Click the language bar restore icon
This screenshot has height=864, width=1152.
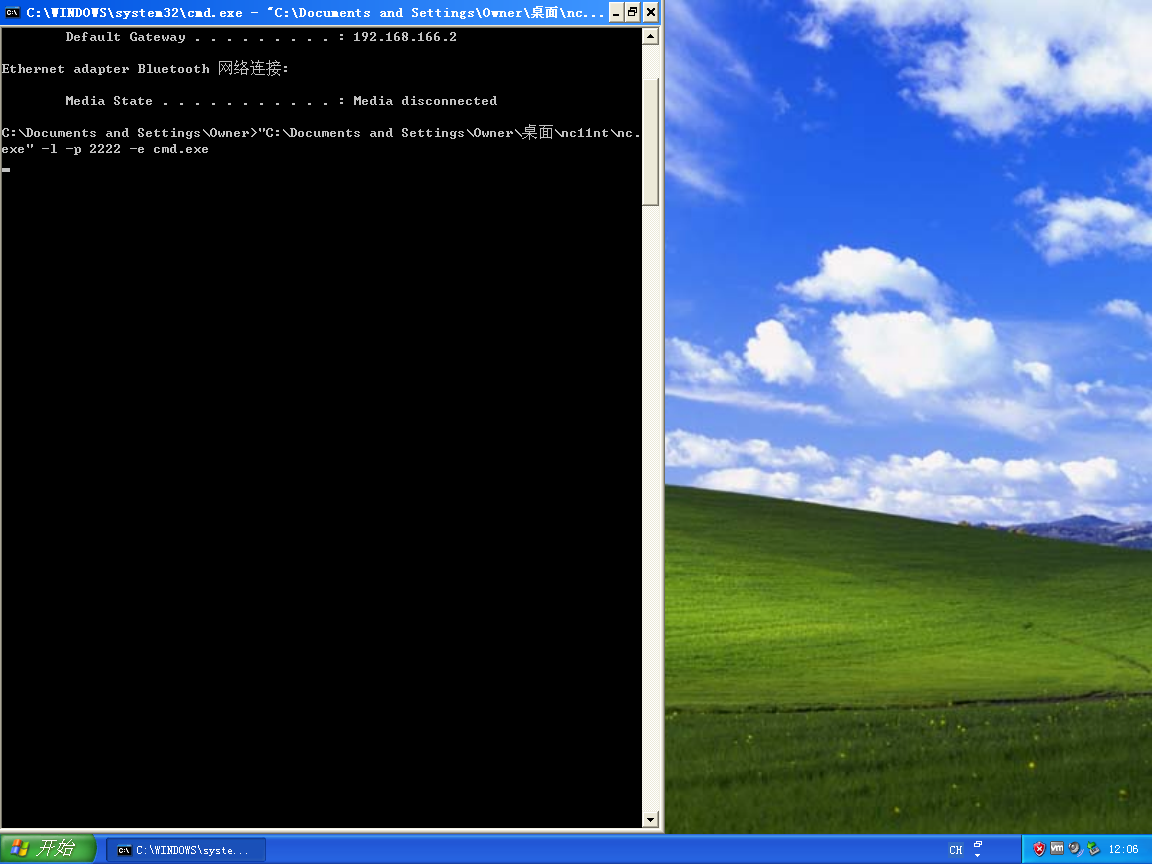(x=978, y=844)
